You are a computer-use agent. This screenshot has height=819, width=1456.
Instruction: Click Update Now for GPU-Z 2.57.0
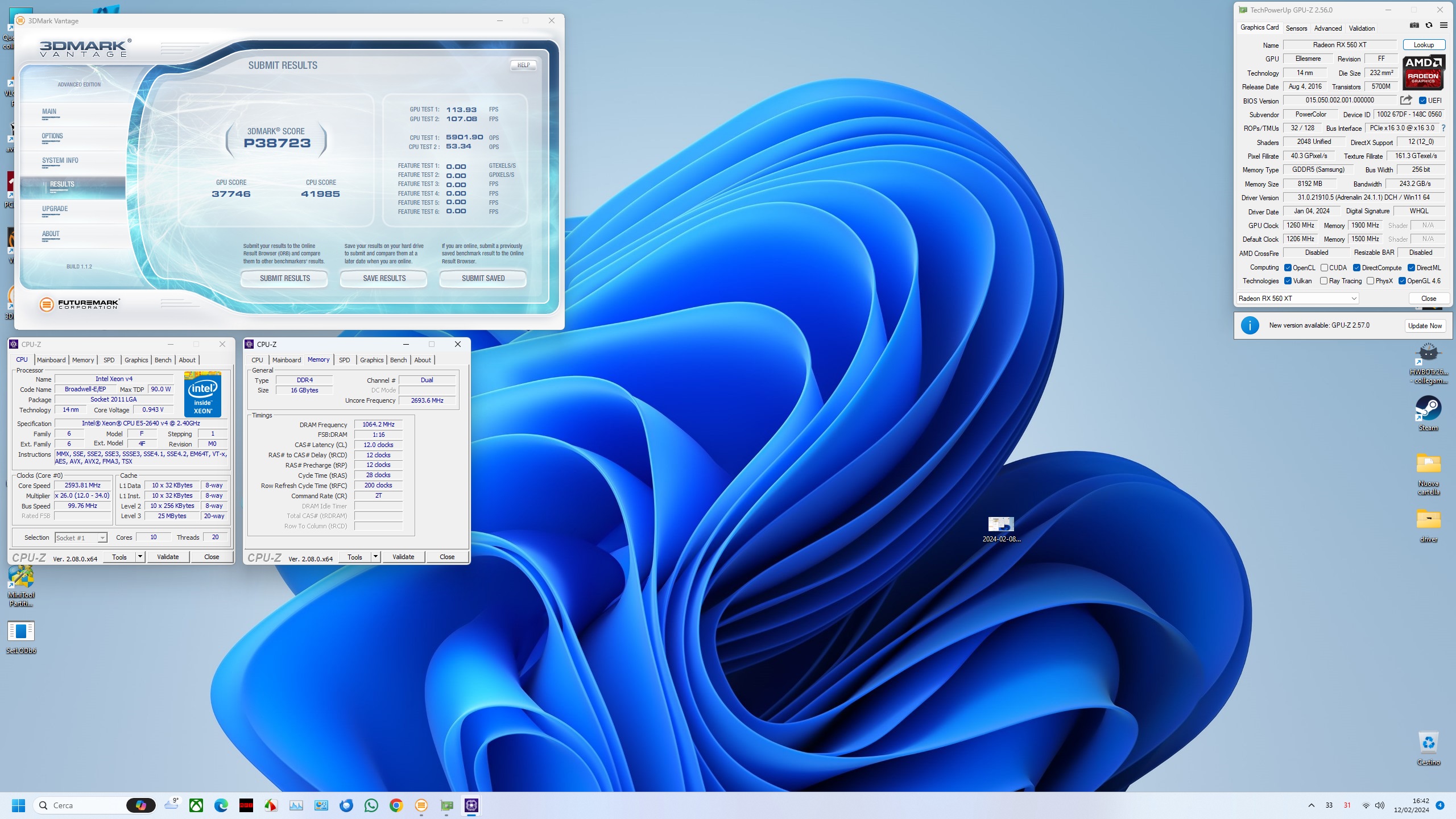point(1425,326)
